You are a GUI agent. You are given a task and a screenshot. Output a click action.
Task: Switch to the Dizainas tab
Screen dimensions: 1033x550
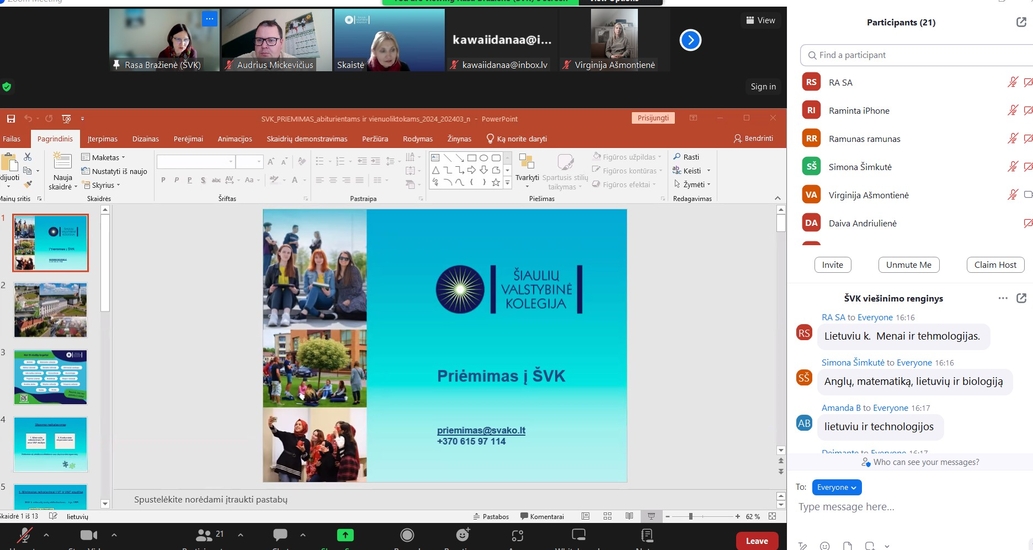[145, 139]
